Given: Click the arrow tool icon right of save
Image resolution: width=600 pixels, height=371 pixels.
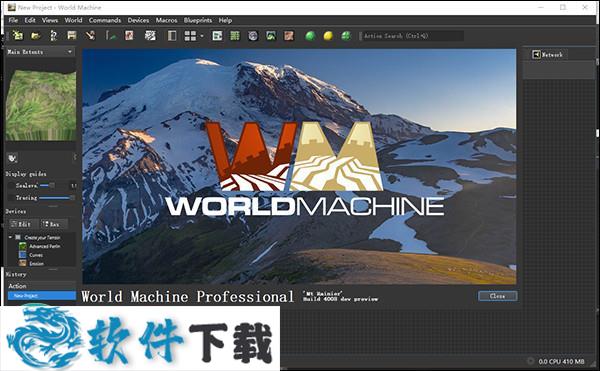Looking at the screenshot, I should (x=90, y=36).
